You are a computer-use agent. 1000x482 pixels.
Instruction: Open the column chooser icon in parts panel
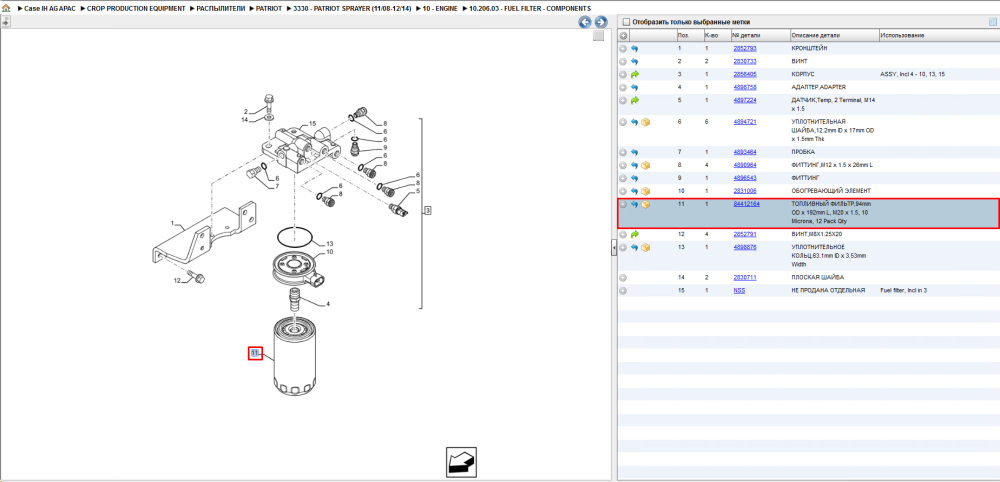click(x=992, y=22)
